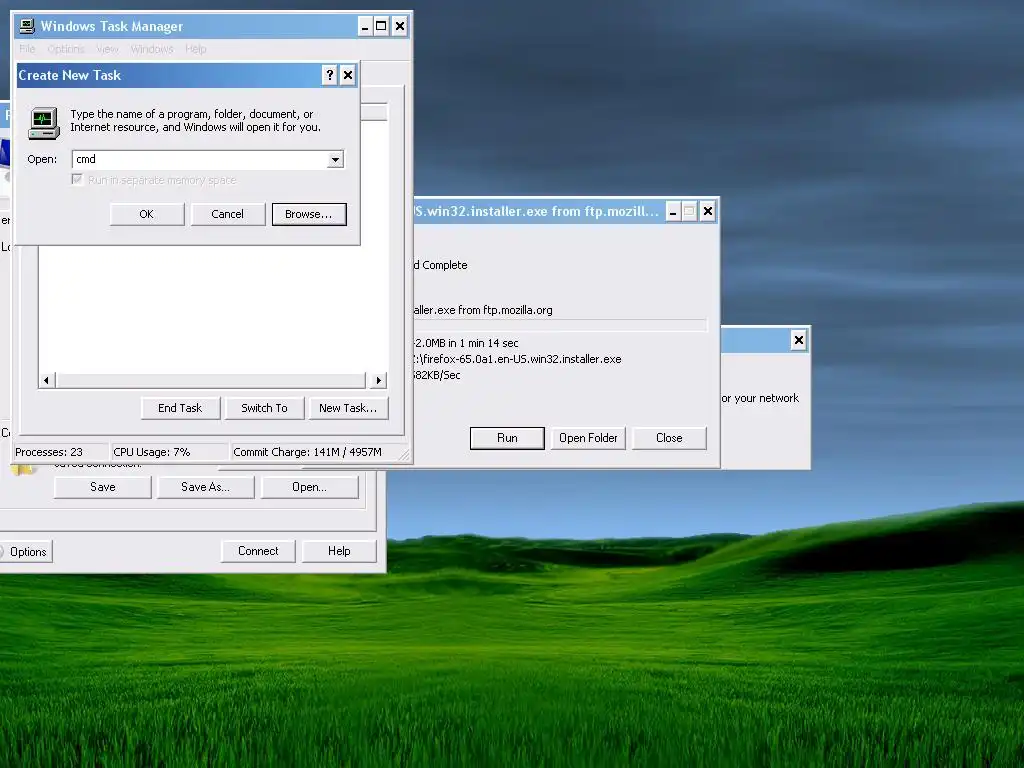Close the Create New Task dialog
This screenshot has width=1024, height=768.
[x=348, y=75]
